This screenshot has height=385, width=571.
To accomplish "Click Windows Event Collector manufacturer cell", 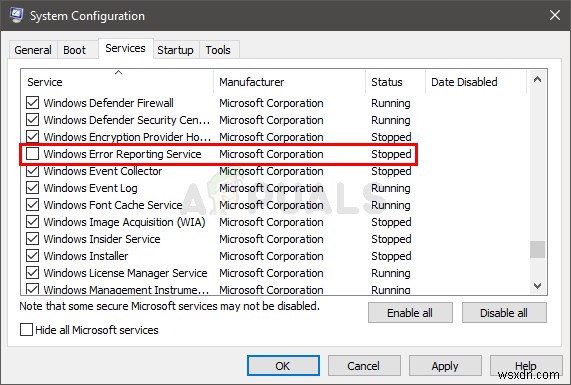I will pos(271,171).
